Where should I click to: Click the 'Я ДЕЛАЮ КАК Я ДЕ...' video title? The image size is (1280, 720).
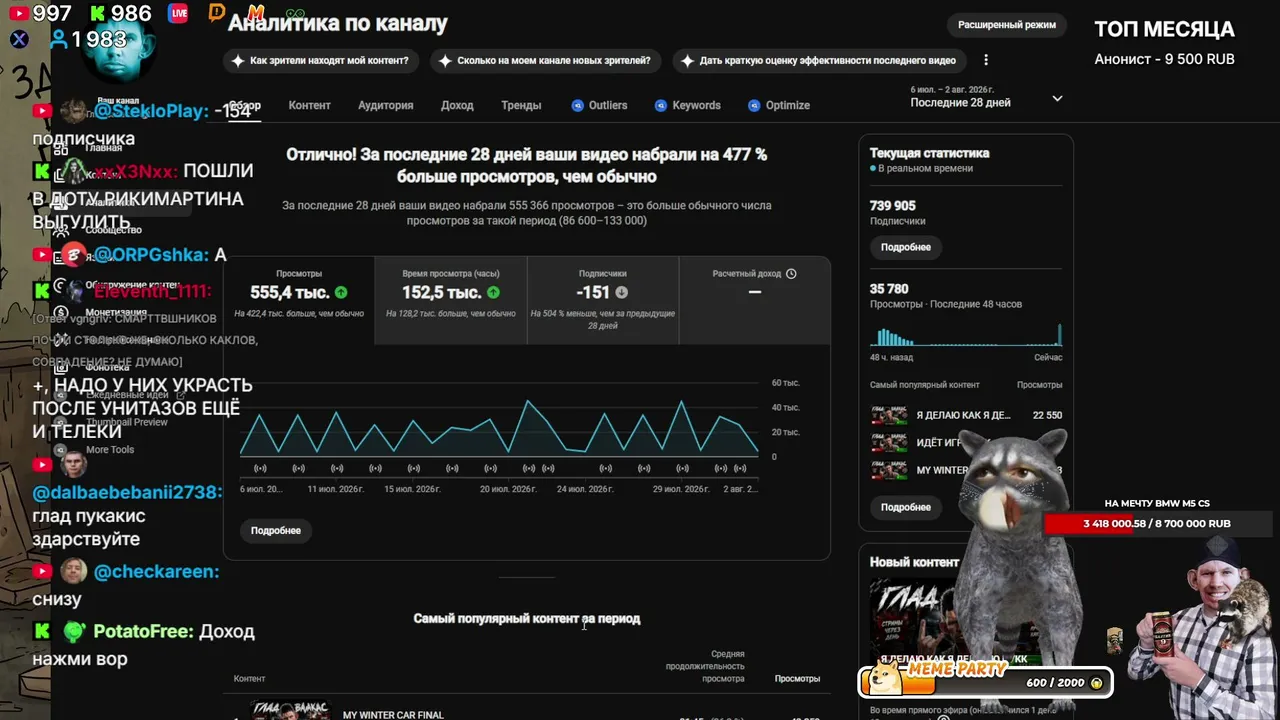click(964, 415)
